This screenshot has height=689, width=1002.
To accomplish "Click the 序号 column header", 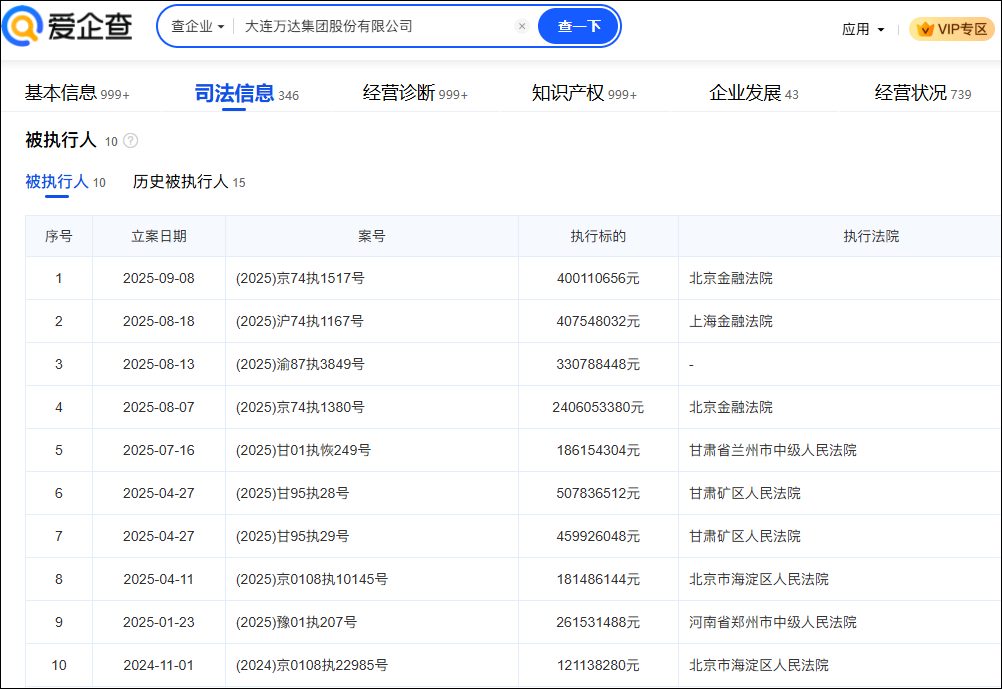I will [59, 236].
